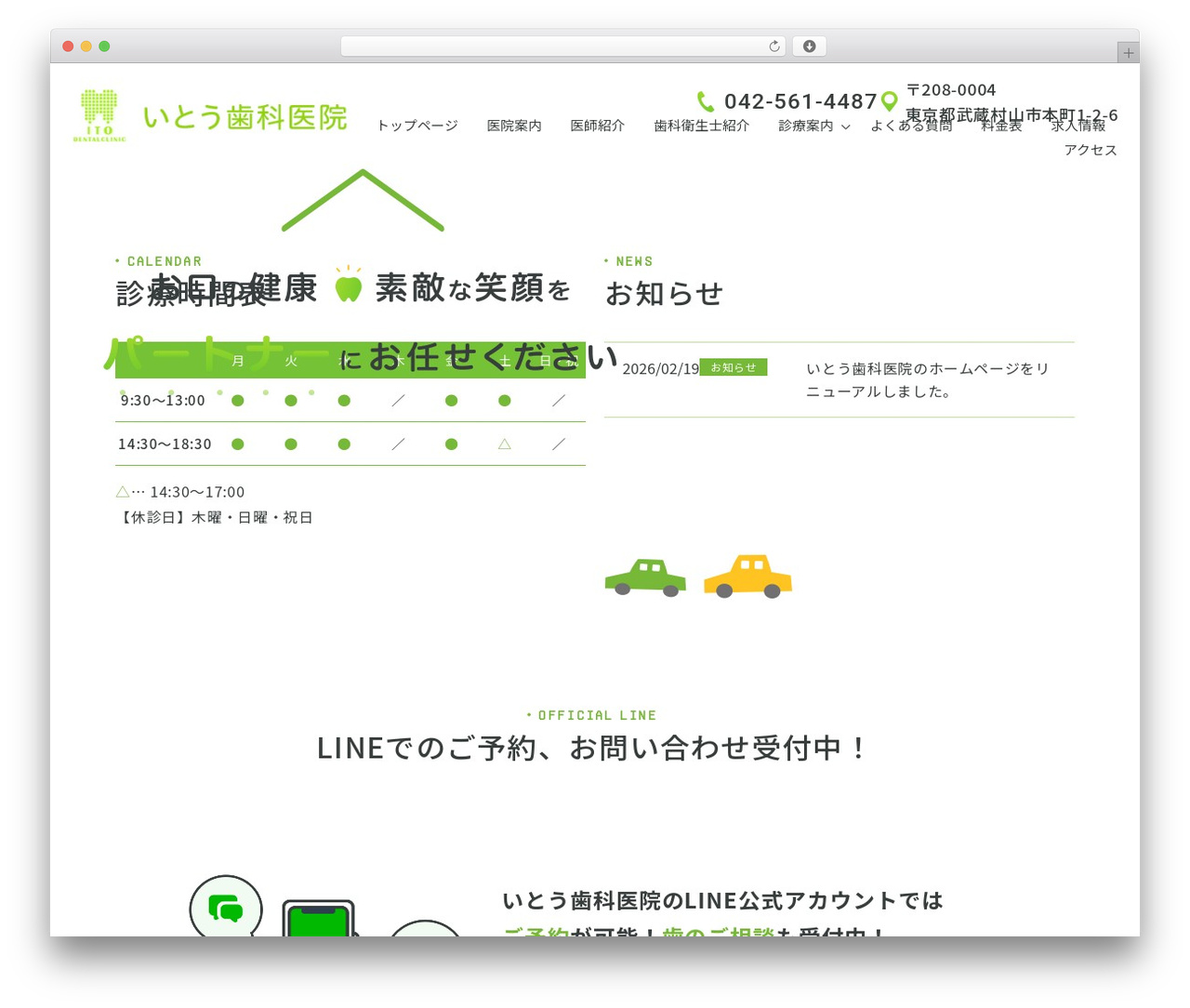Open the よくある質問 page
Screen dimensions: 1190x1008
(x=911, y=126)
